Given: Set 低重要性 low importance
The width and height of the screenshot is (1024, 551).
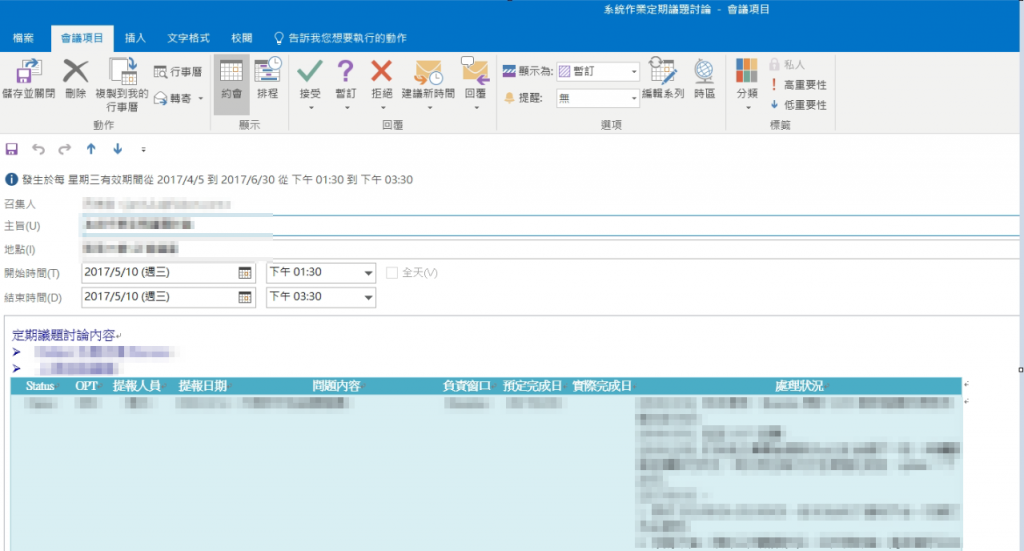Looking at the screenshot, I should [x=798, y=104].
